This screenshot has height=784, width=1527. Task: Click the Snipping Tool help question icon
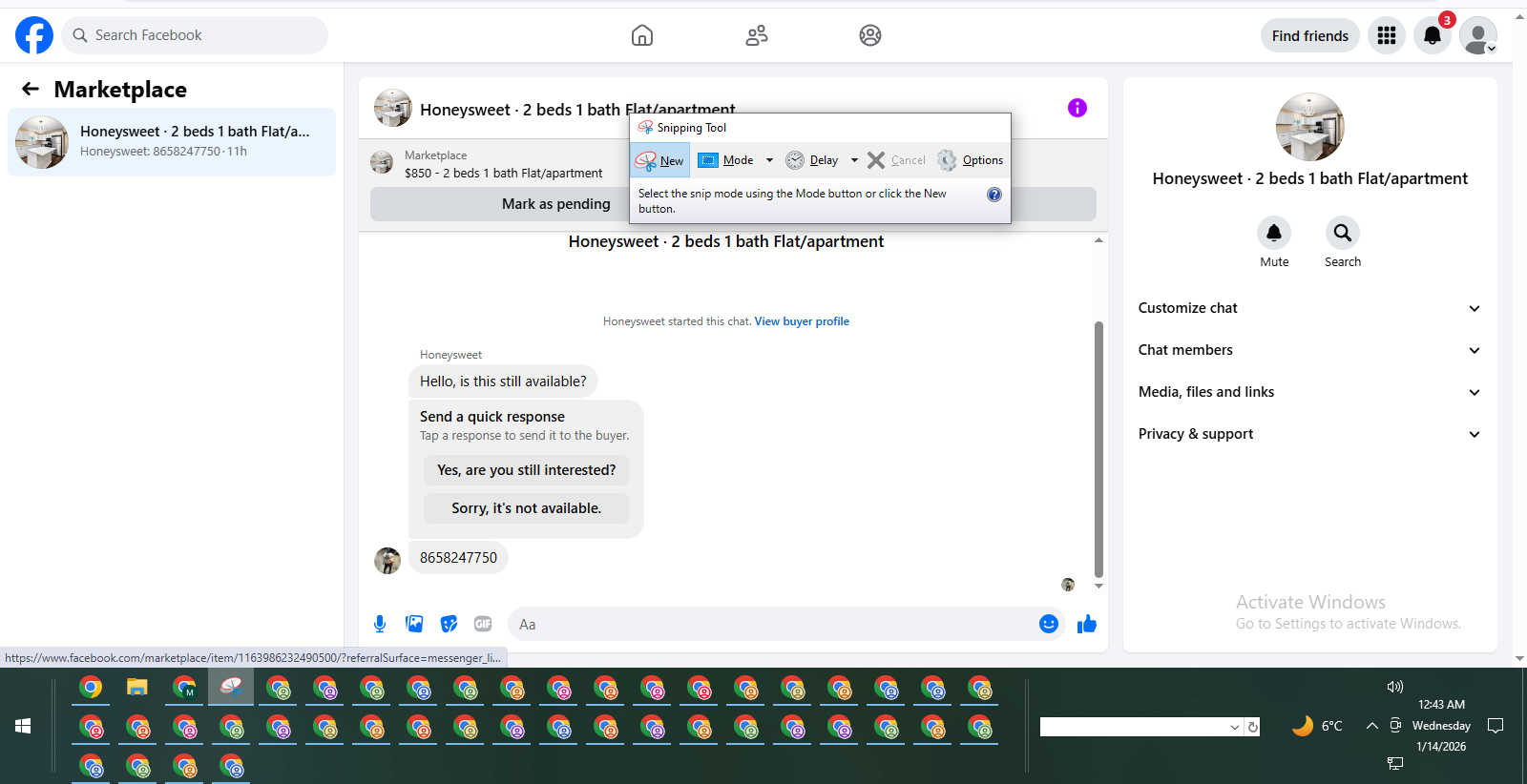[x=994, y=195]
